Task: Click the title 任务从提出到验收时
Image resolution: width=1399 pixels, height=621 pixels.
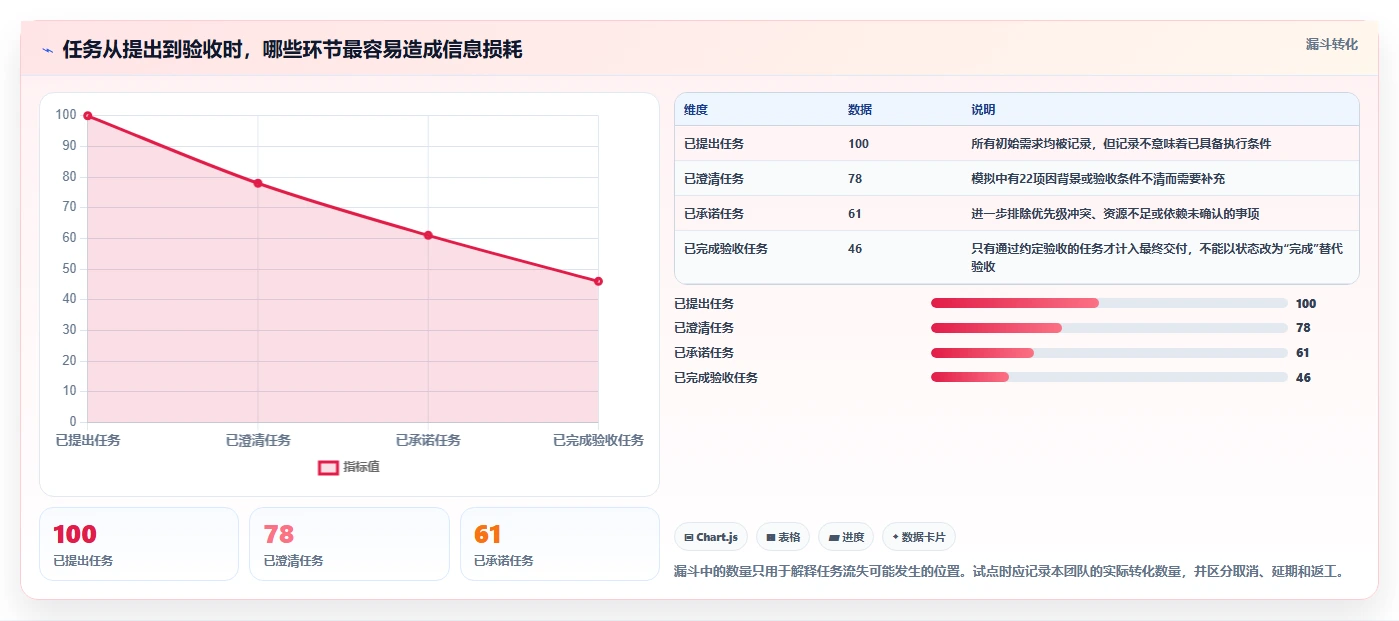Action: (292, 50)
